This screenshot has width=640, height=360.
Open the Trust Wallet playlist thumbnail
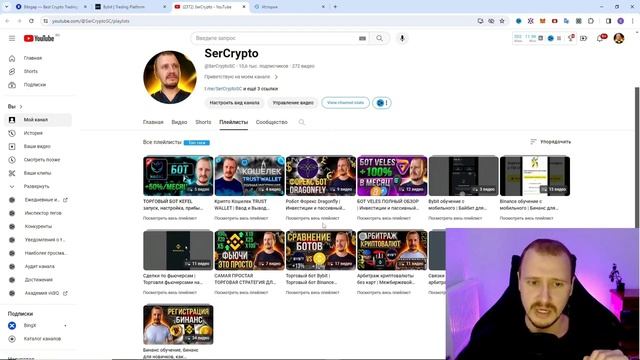click(x=249, y=176)
